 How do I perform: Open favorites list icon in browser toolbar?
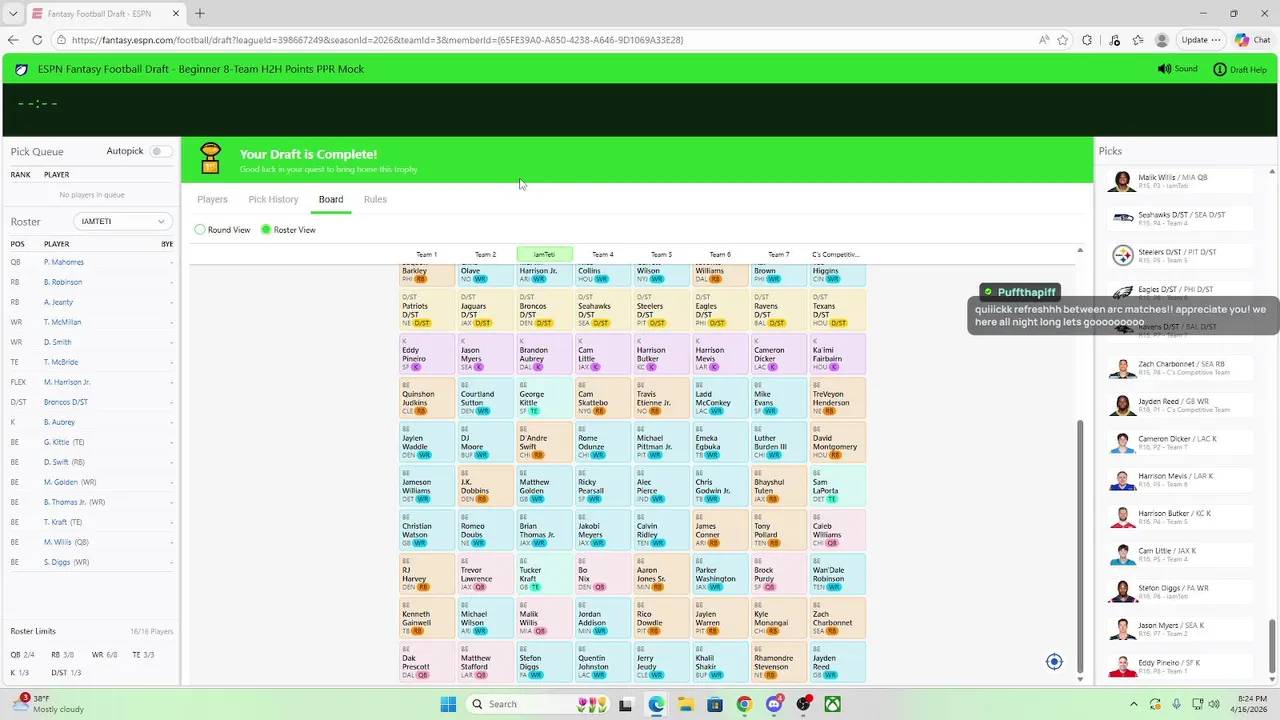point(1138,40)
